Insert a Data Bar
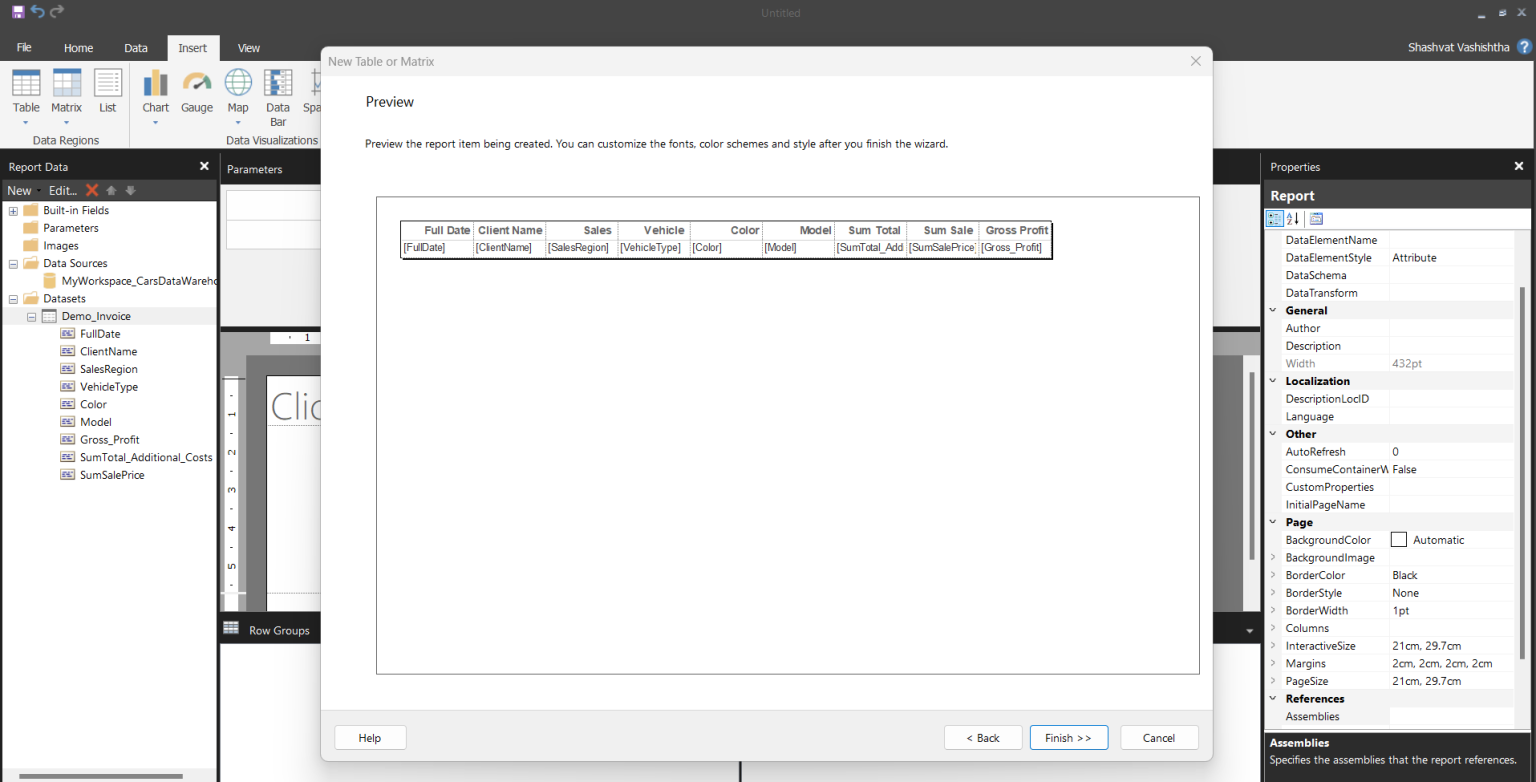The width and height of the screenshot is (1536, 782). (x=277, y=95)
